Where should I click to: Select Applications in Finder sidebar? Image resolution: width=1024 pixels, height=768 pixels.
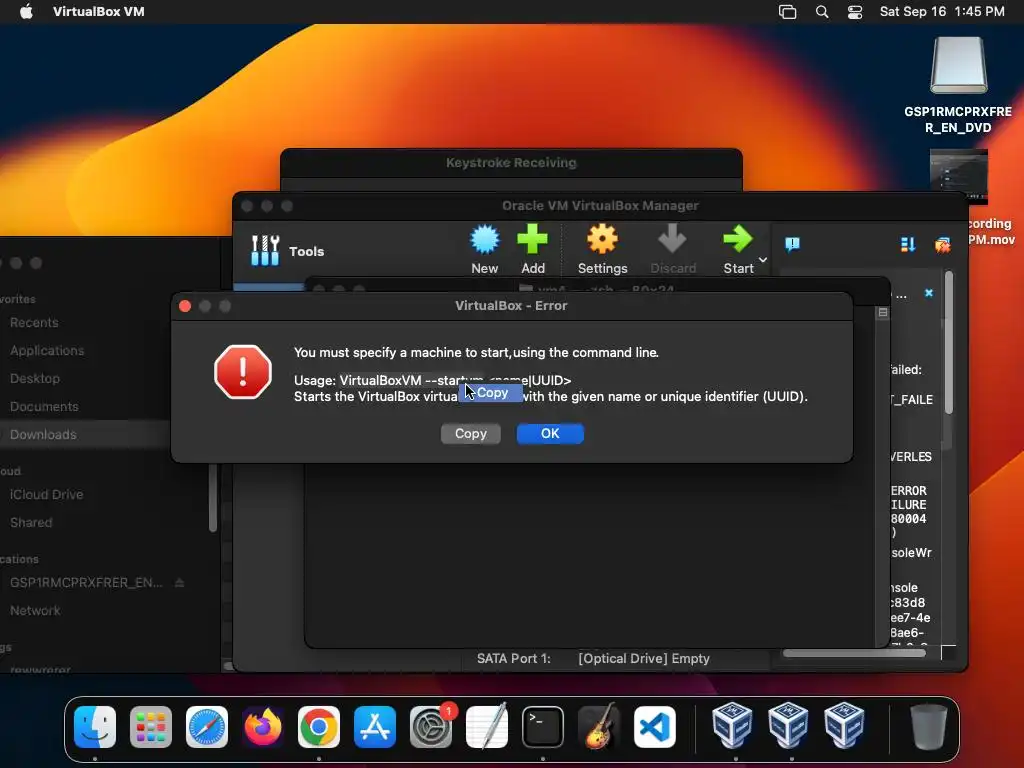coord(47,351)
